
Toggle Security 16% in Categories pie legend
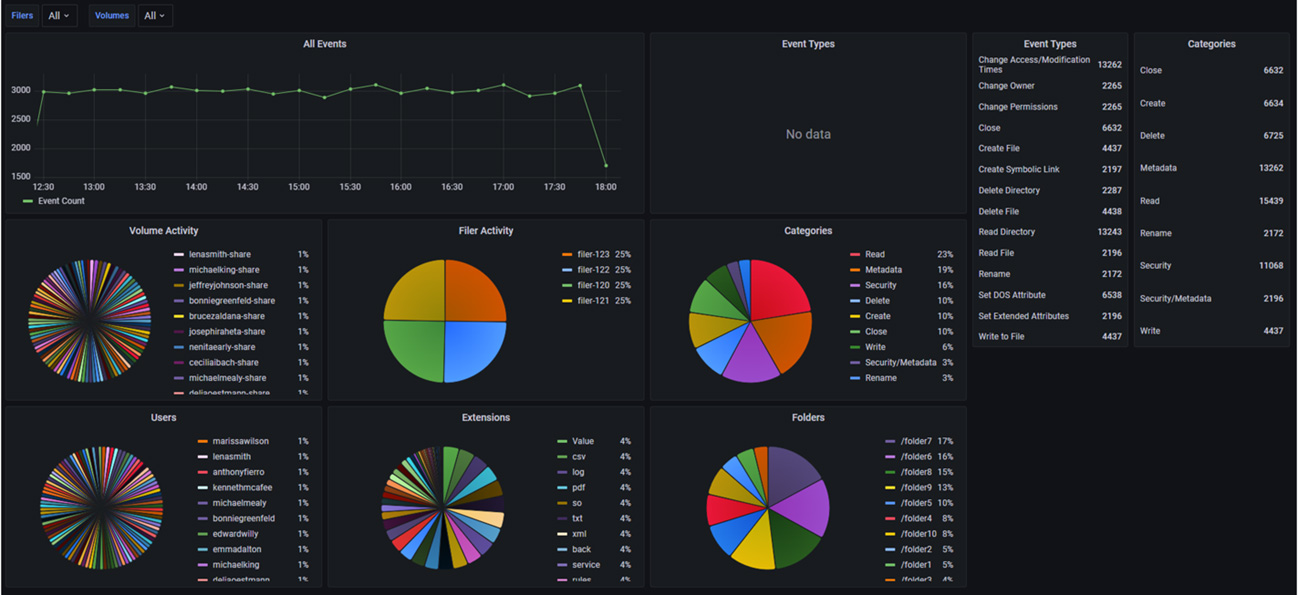point(881,285)
